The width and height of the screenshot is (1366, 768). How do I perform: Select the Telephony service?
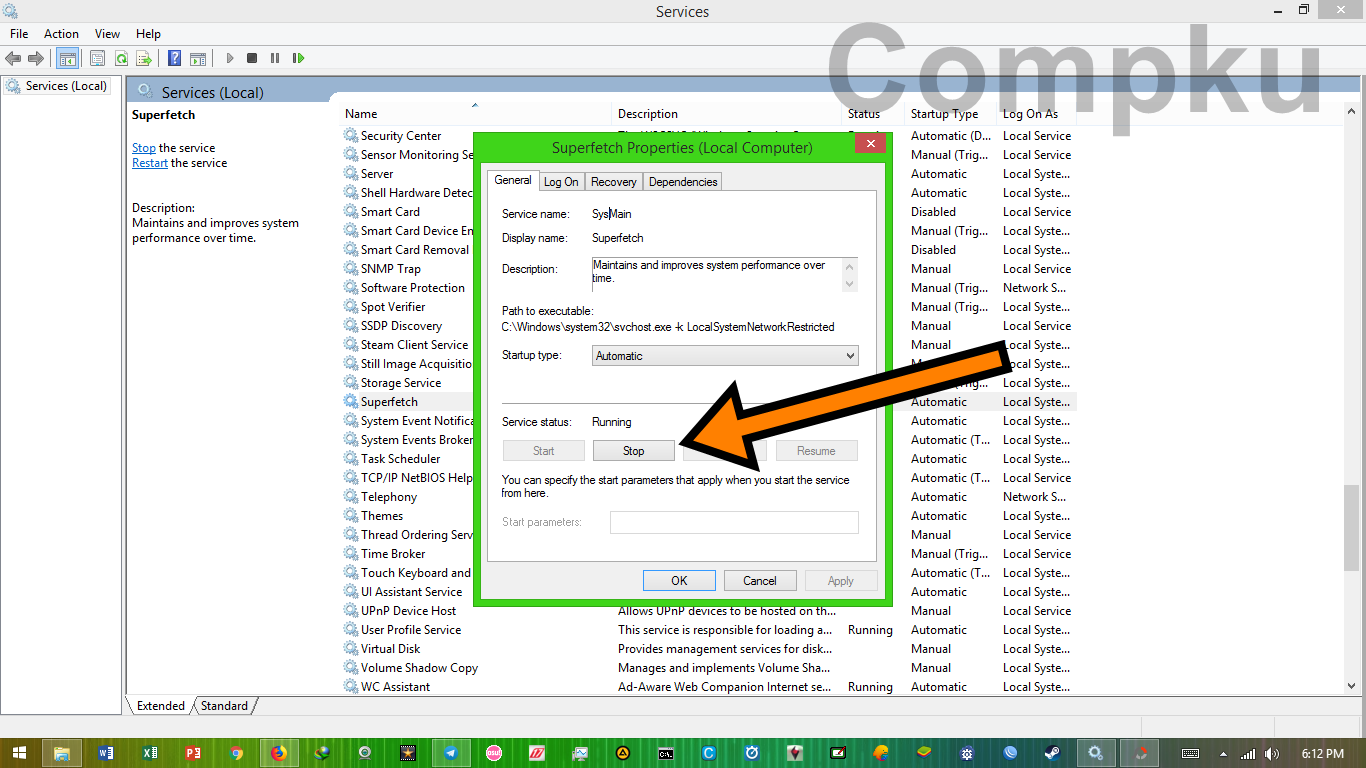pos(389,497)
